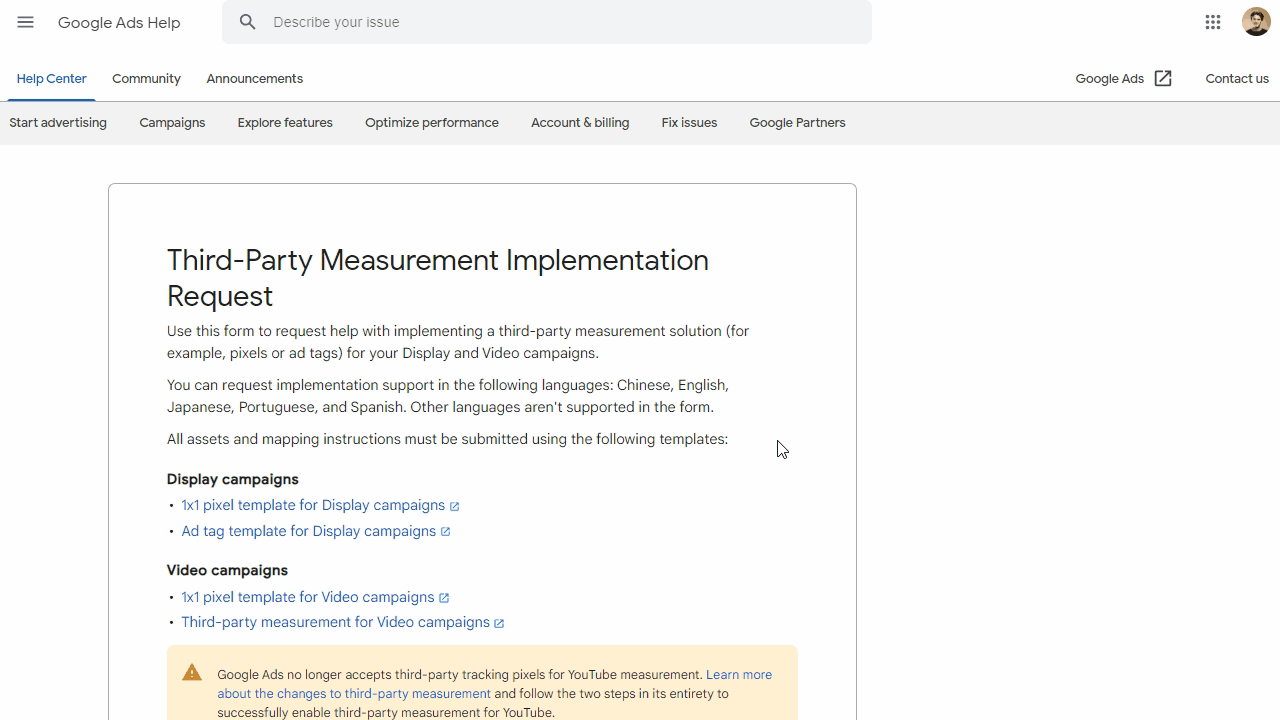Open the Campaigns menu
Image resolution: width=1280 pixels, height=720 pixels.
pyautogui.click(x=172, y=123)
